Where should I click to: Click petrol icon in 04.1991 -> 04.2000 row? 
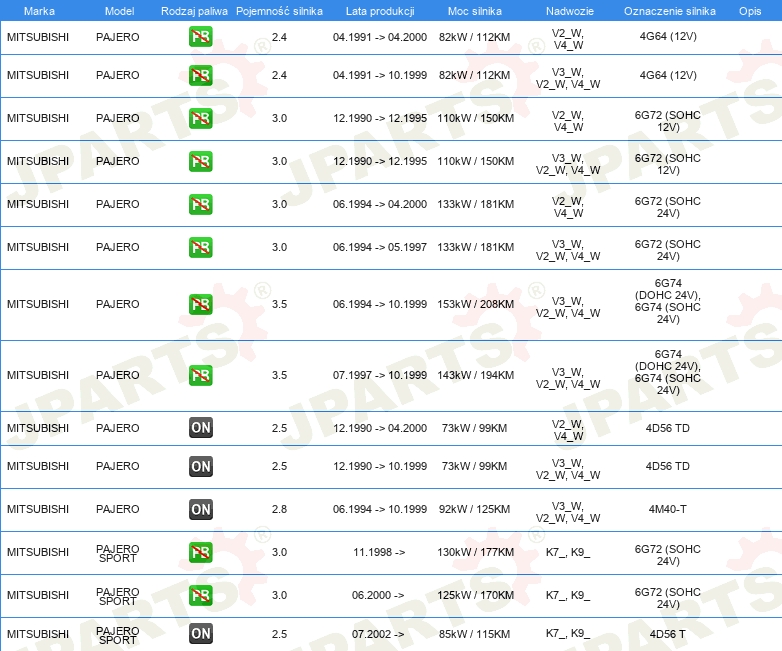coord(200,37)
